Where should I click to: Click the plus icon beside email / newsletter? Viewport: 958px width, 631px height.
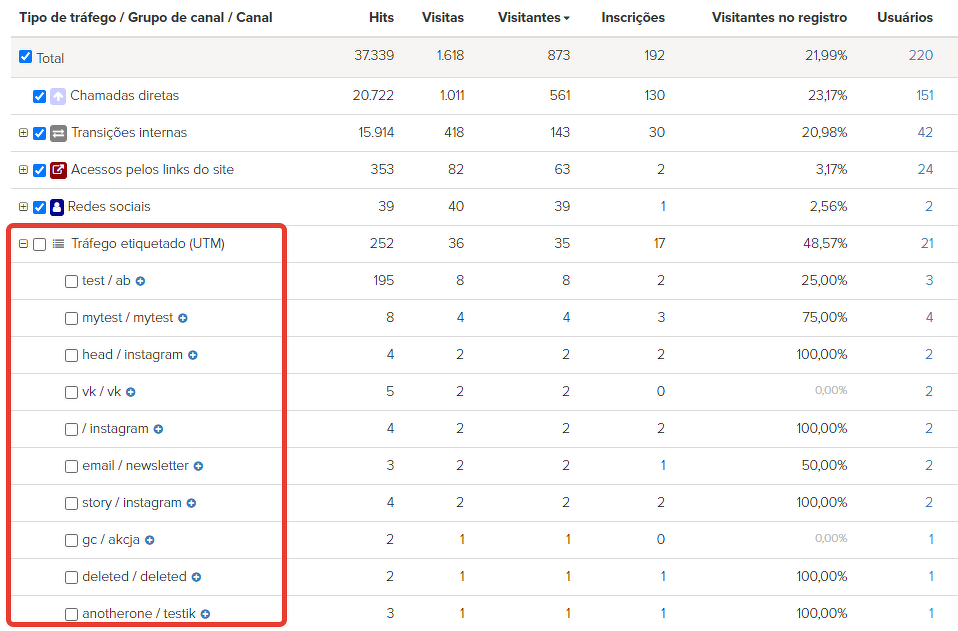pos(198,466)
